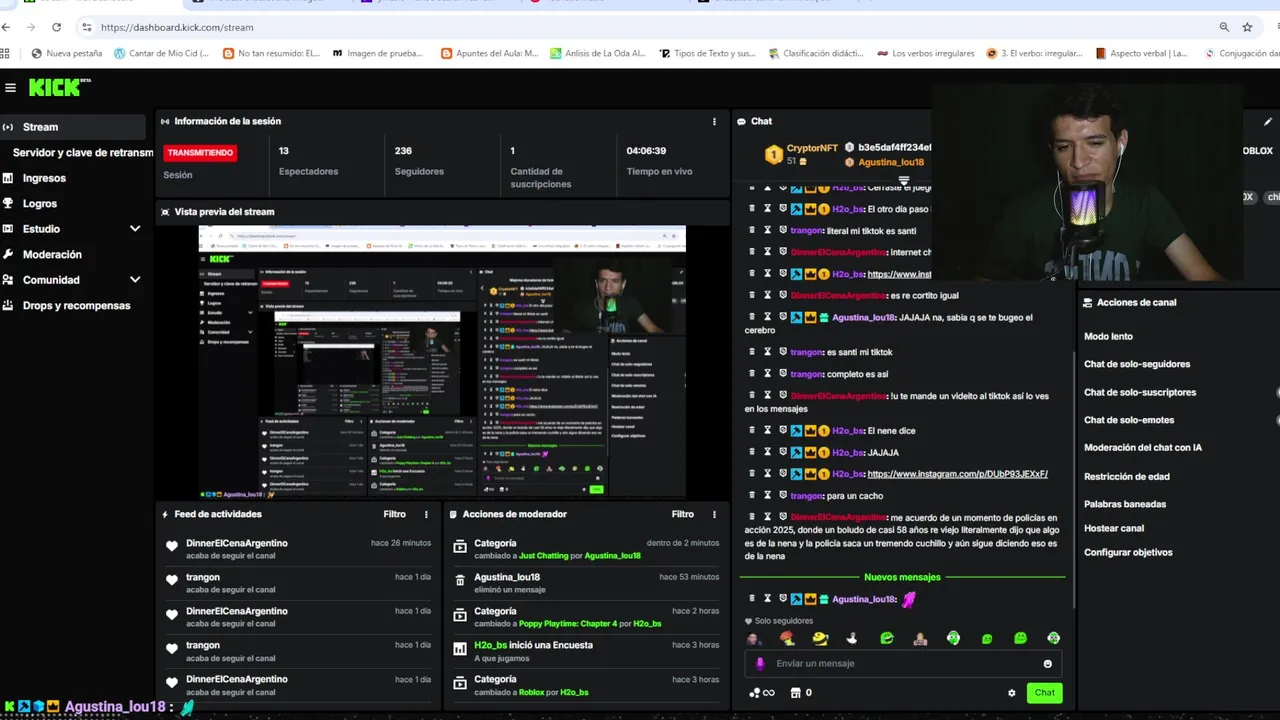Delete Agustina_lou18's newest message below Nuevos mensajes

[x=752, y=598]
